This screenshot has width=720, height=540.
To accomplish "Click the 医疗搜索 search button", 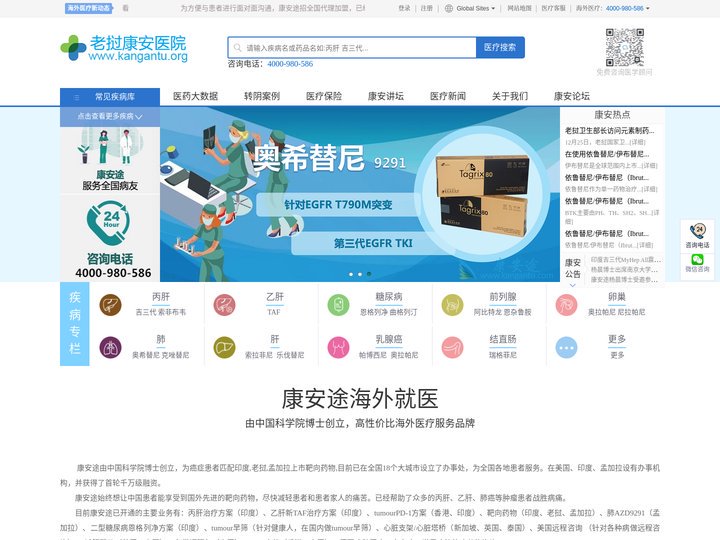I will 500,47.
